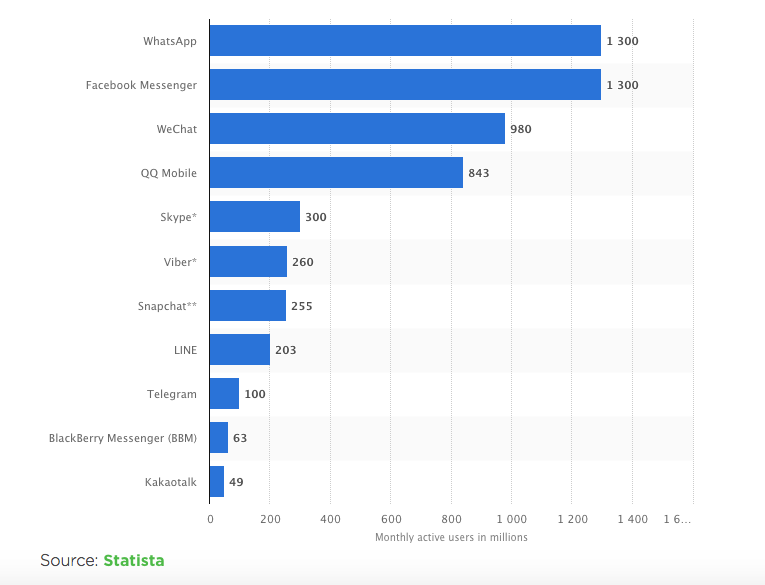Click the Snapchat** axis label
This screenshot has width=765, height=585.
coord(167,306)
